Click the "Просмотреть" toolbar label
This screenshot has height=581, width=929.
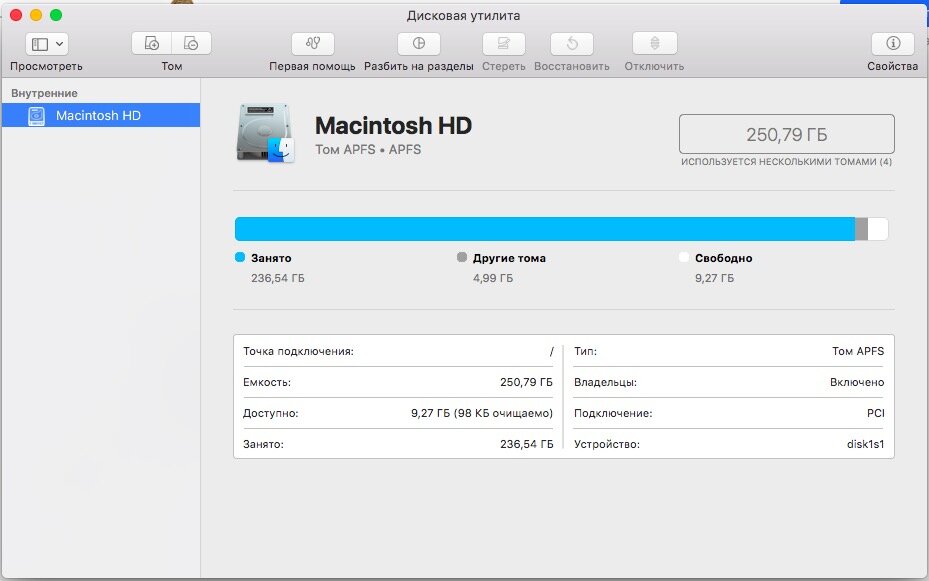click(x=46, y=66)
